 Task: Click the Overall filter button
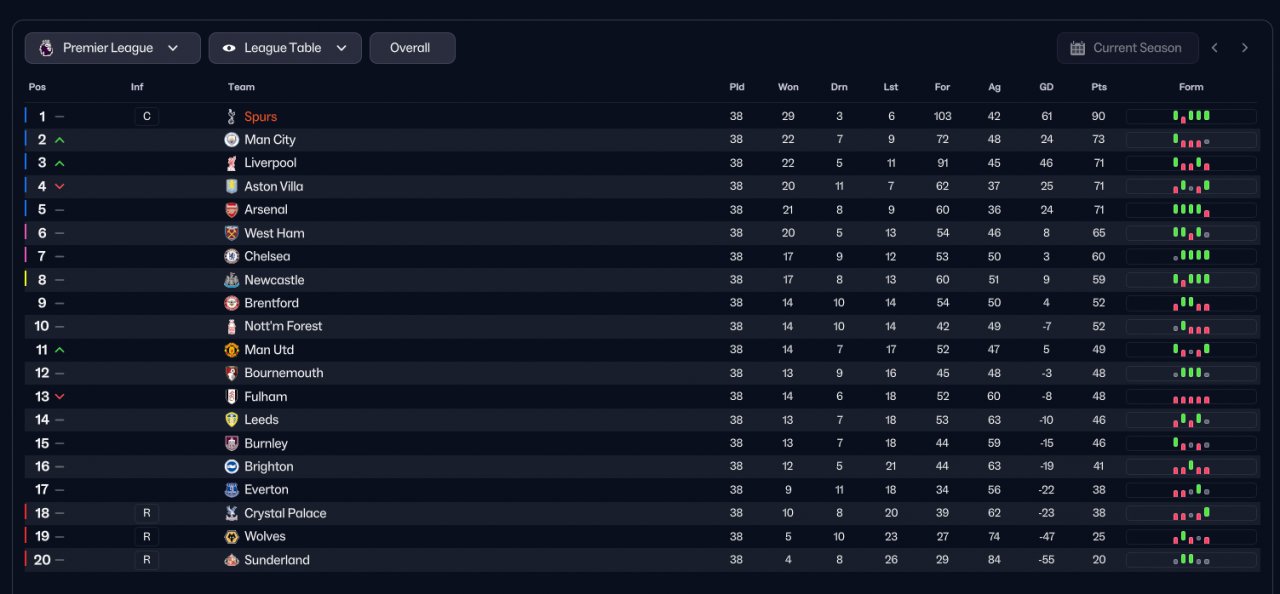tap(412, 48)
